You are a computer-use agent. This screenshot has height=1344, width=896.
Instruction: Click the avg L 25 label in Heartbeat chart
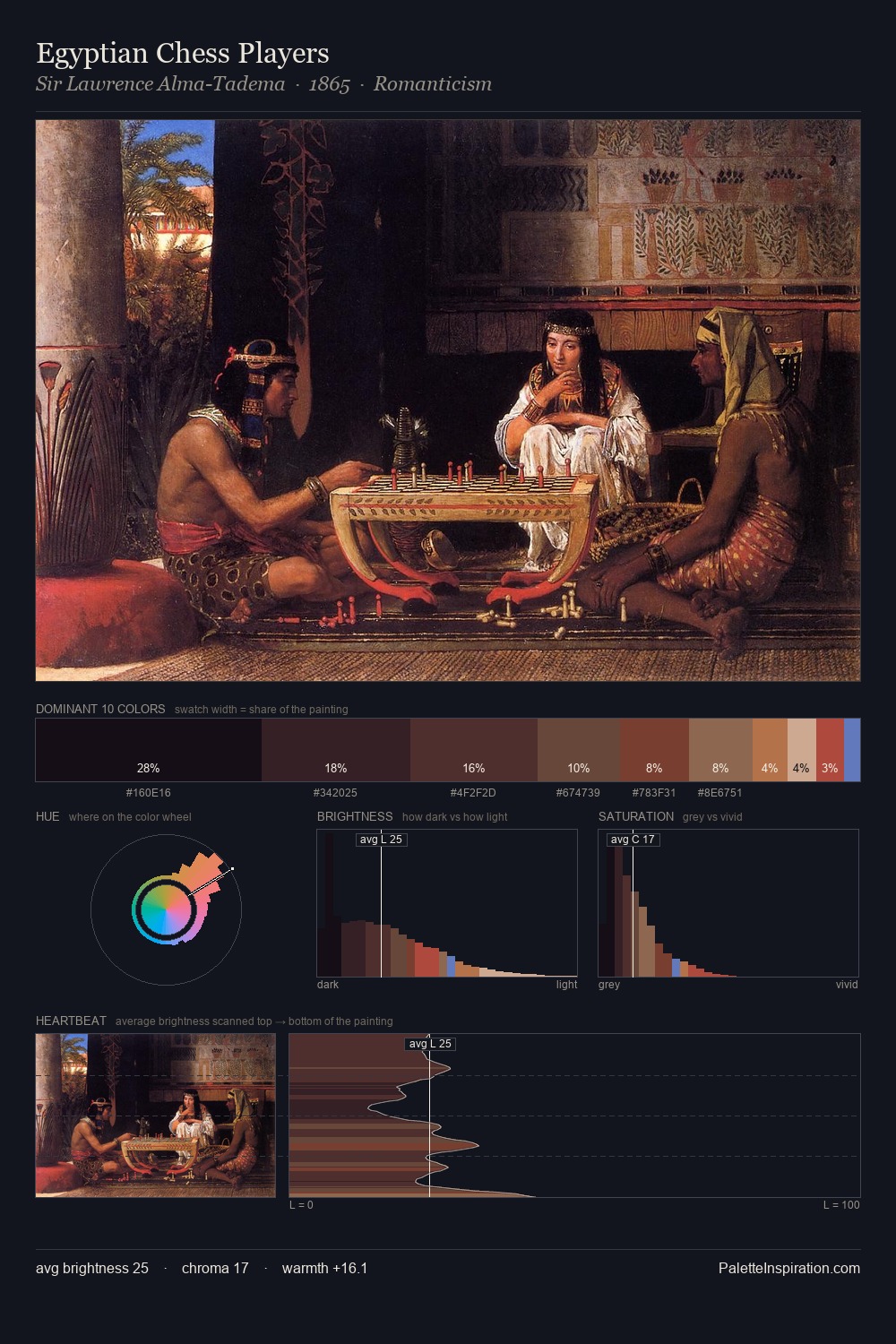431,1044
